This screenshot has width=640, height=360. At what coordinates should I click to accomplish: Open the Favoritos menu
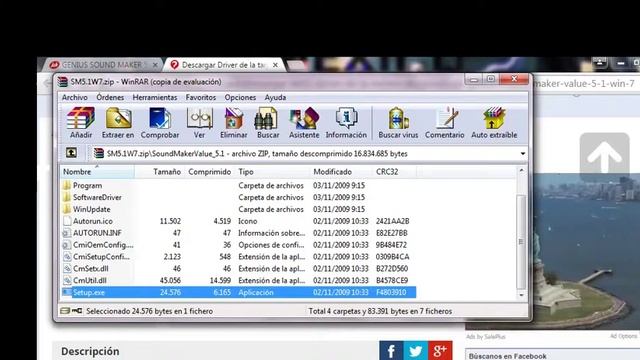(x=200, y=98)
